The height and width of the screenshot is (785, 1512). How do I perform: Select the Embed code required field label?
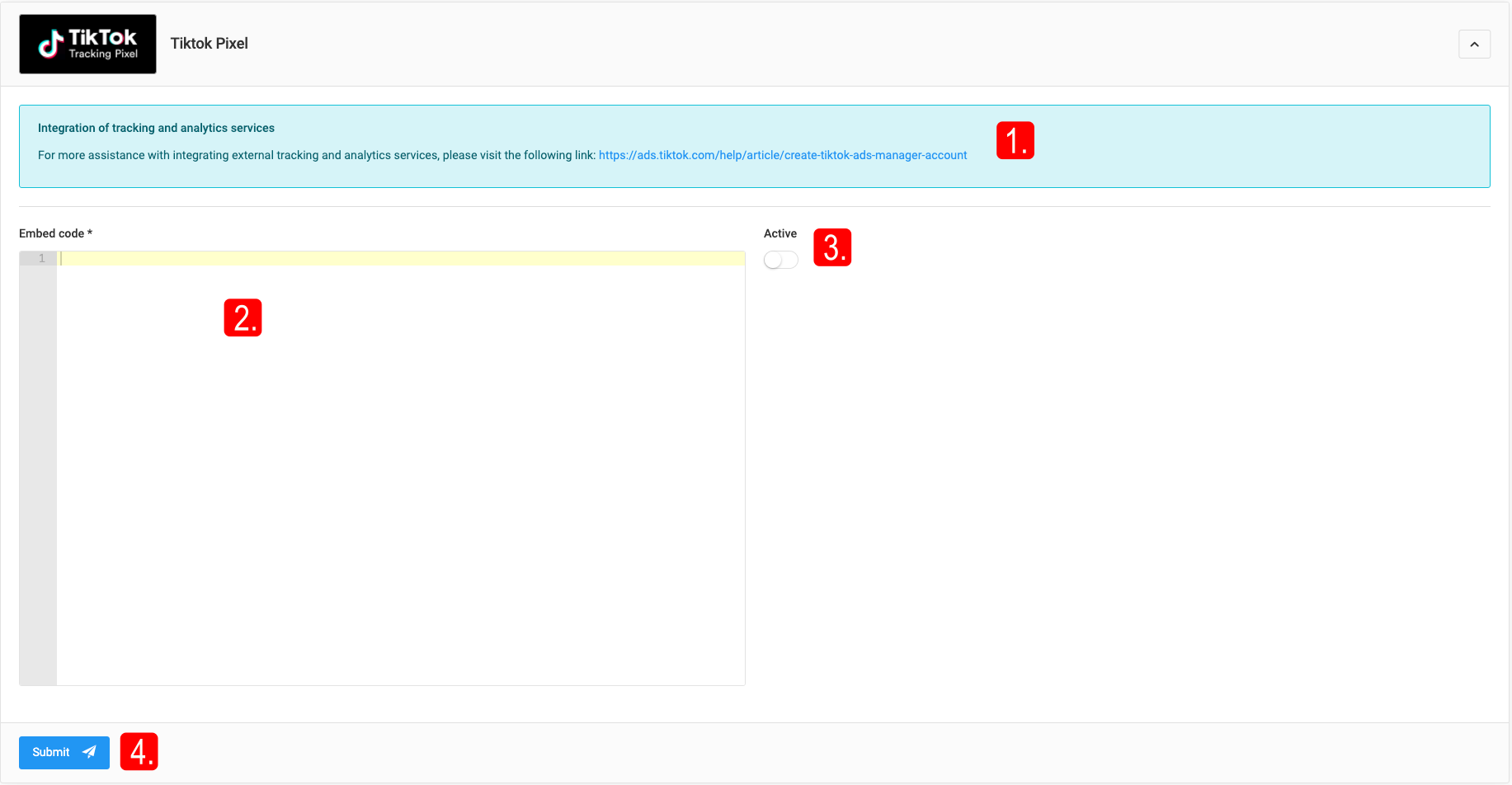54,233
